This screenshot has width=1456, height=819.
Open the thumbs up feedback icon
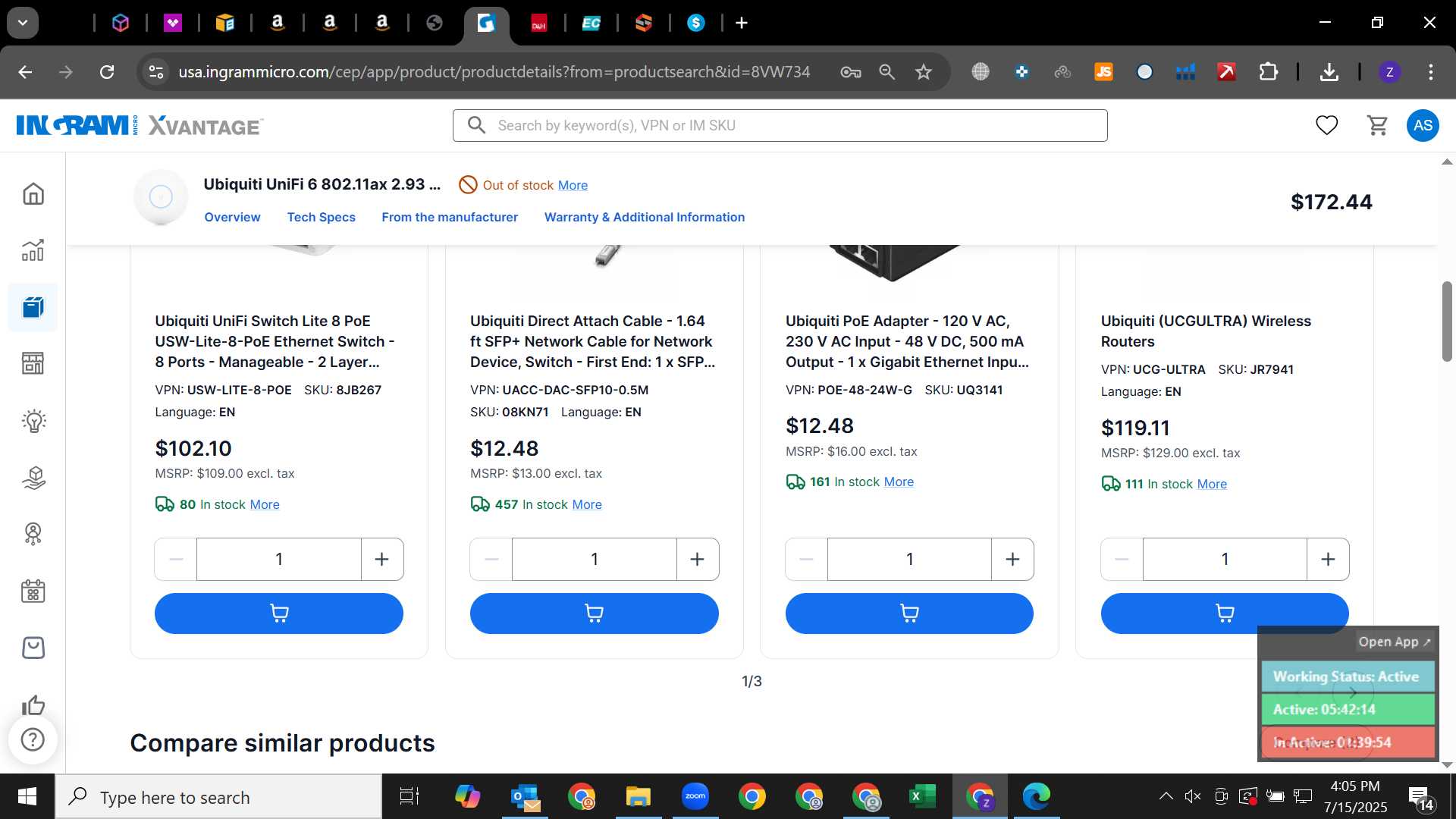click(33, 705)
